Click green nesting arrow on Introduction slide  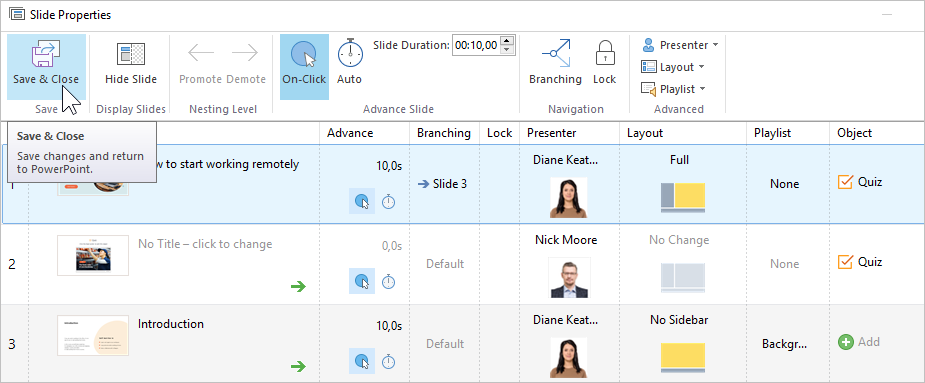pyautogui.click(x=299, y=367)
